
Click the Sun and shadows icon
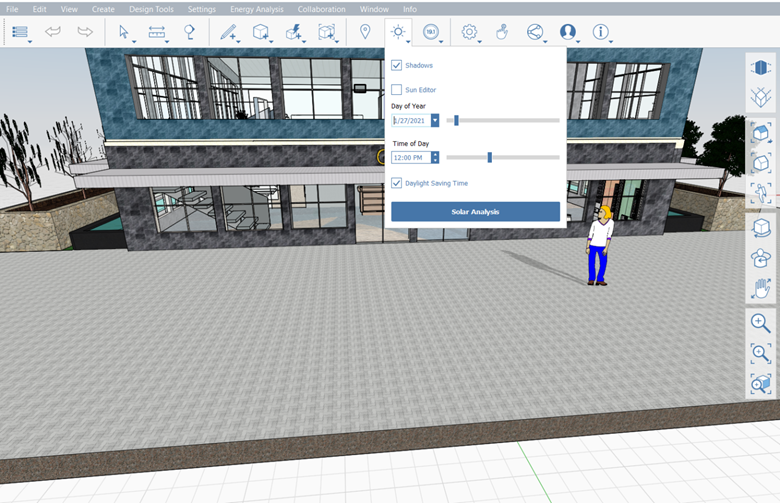click(x=398, y=32)
